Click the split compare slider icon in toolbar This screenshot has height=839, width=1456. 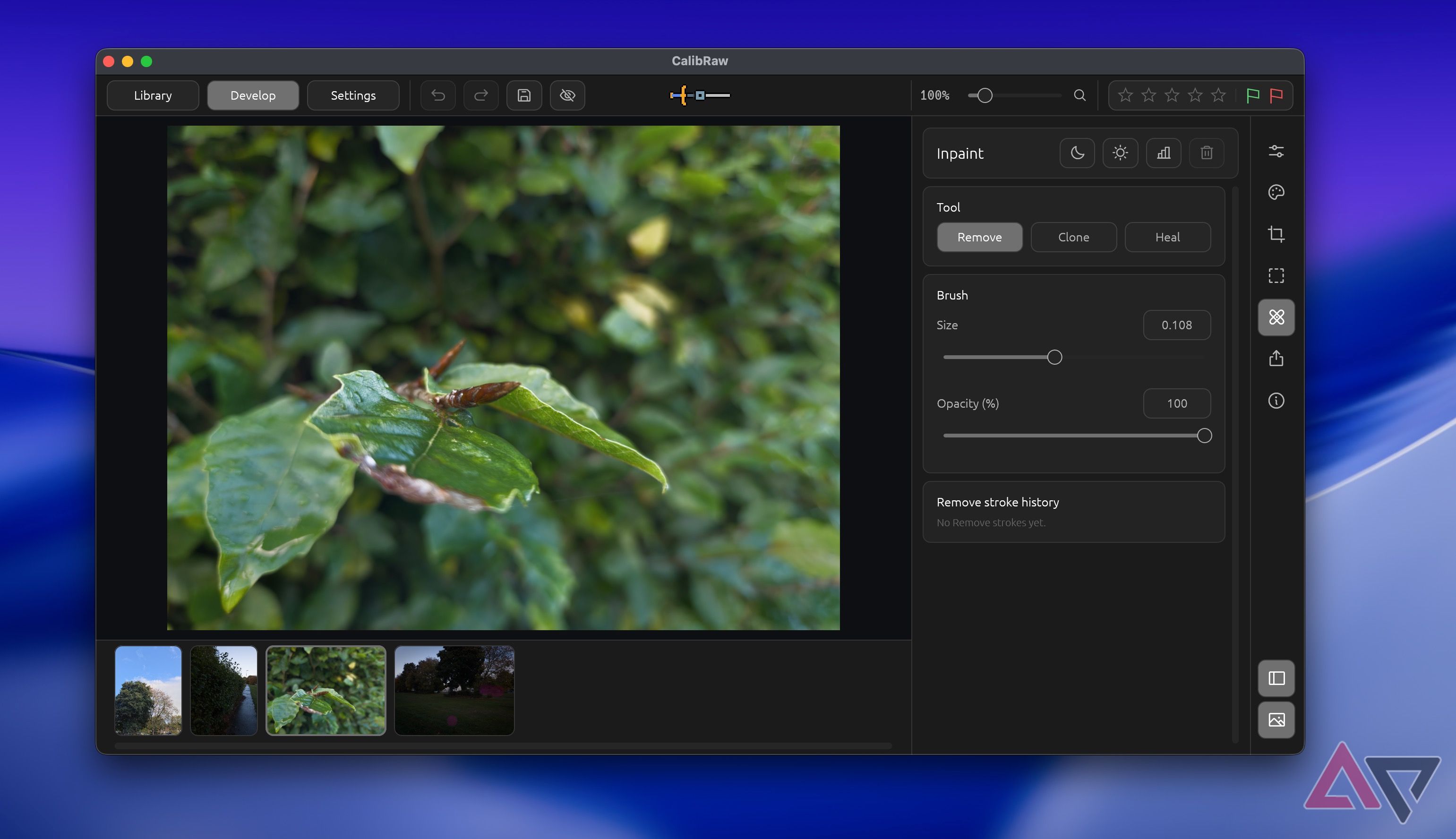700,95
